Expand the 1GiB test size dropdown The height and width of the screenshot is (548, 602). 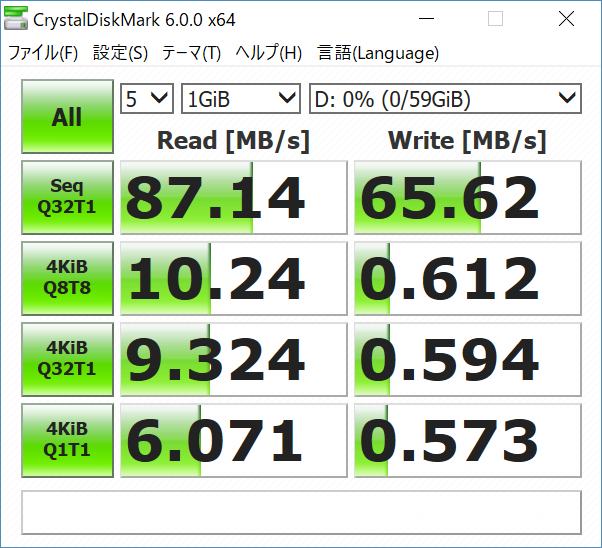click(x=241, y=98)
